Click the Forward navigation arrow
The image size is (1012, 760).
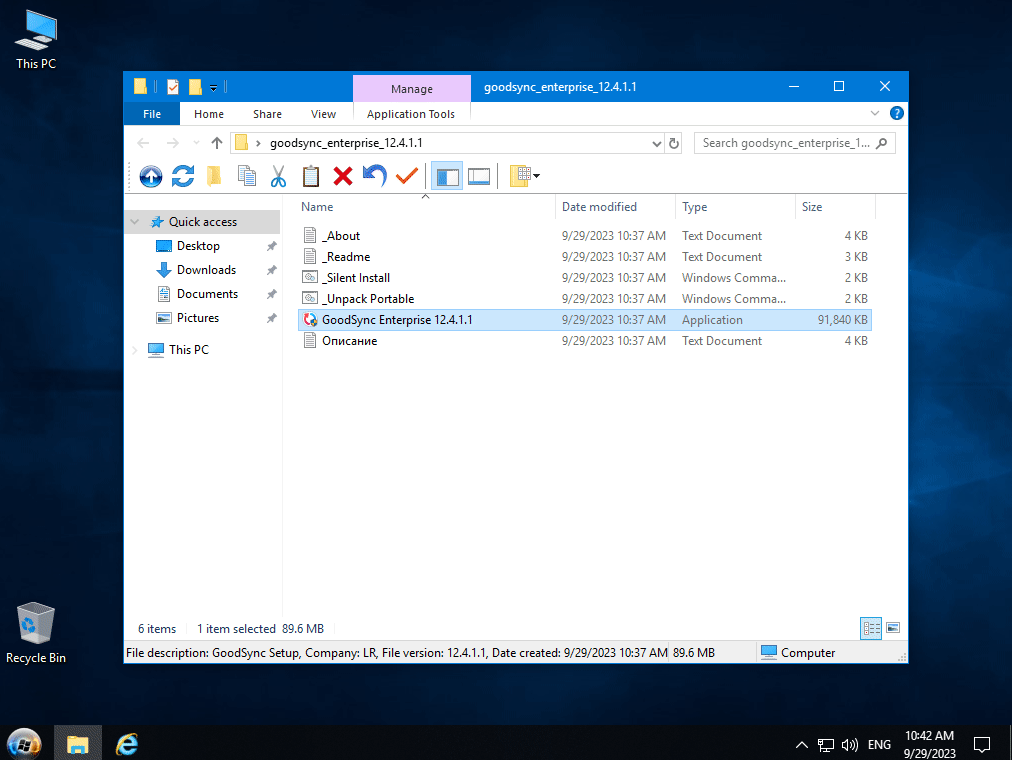pyautogui.click(x=172, y=143)
